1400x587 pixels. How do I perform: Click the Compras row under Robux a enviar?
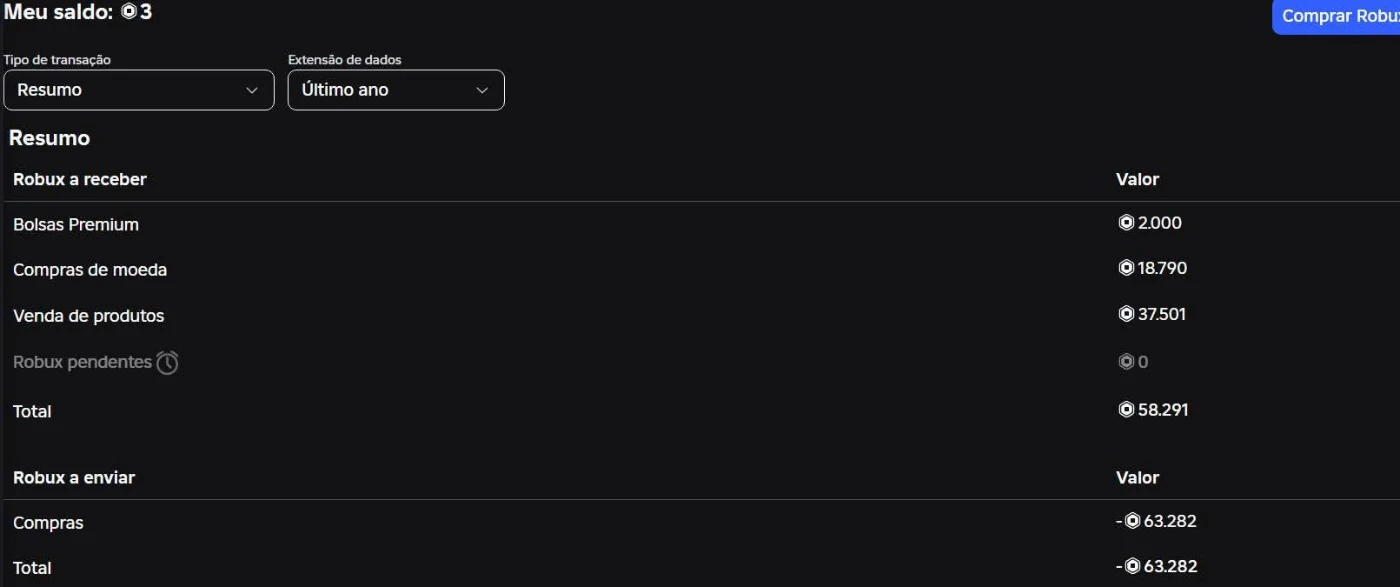pos(48,523)
